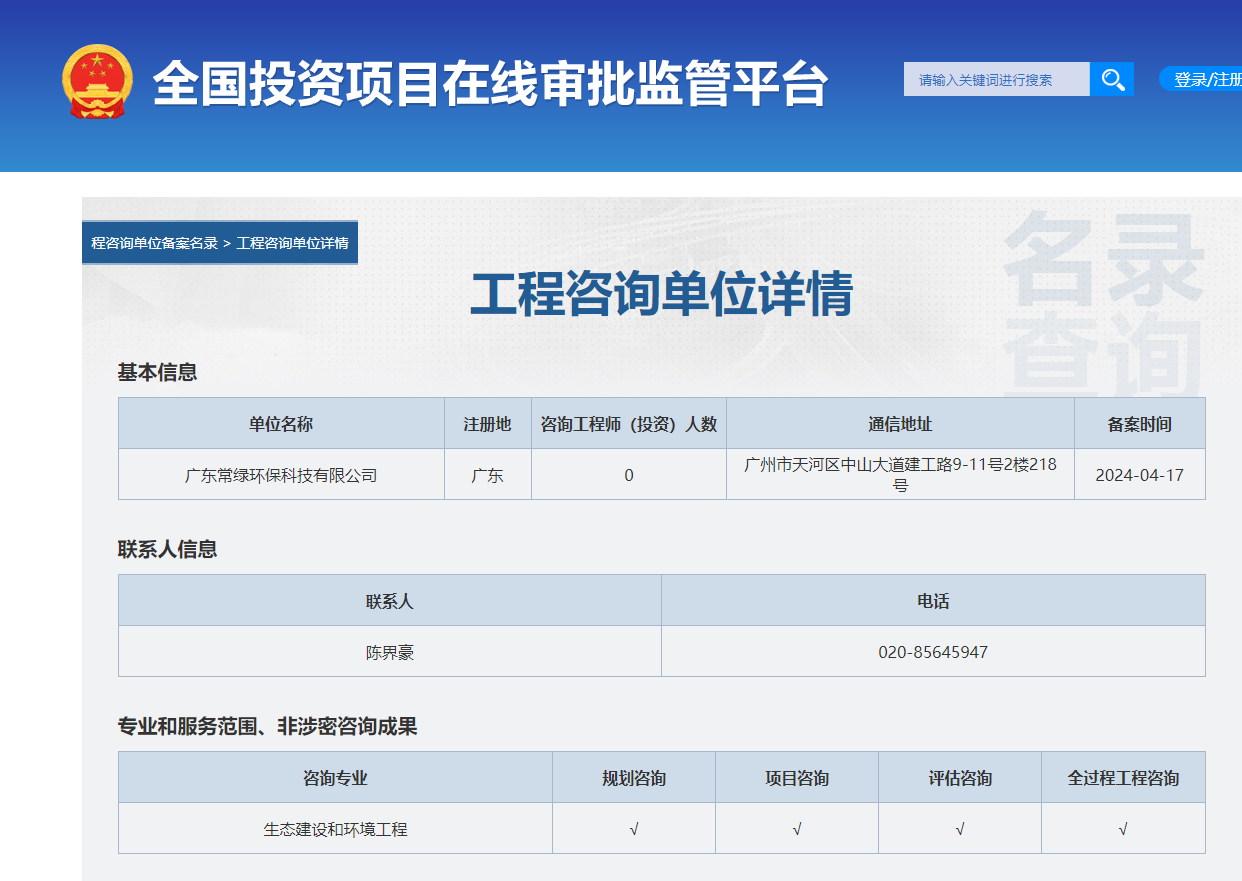Click the checkmark under 项目咨询

tap(797, 829)
